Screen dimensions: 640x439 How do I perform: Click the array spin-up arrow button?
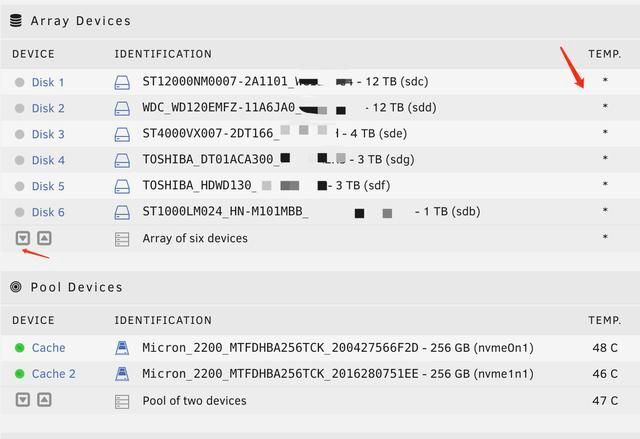point(44,239)
